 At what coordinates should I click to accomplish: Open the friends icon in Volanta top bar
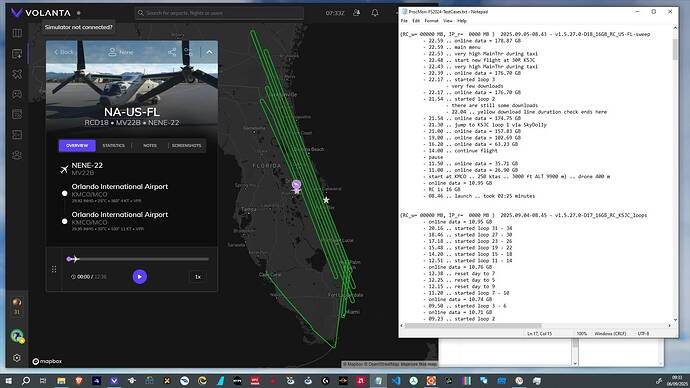[356, 13]
